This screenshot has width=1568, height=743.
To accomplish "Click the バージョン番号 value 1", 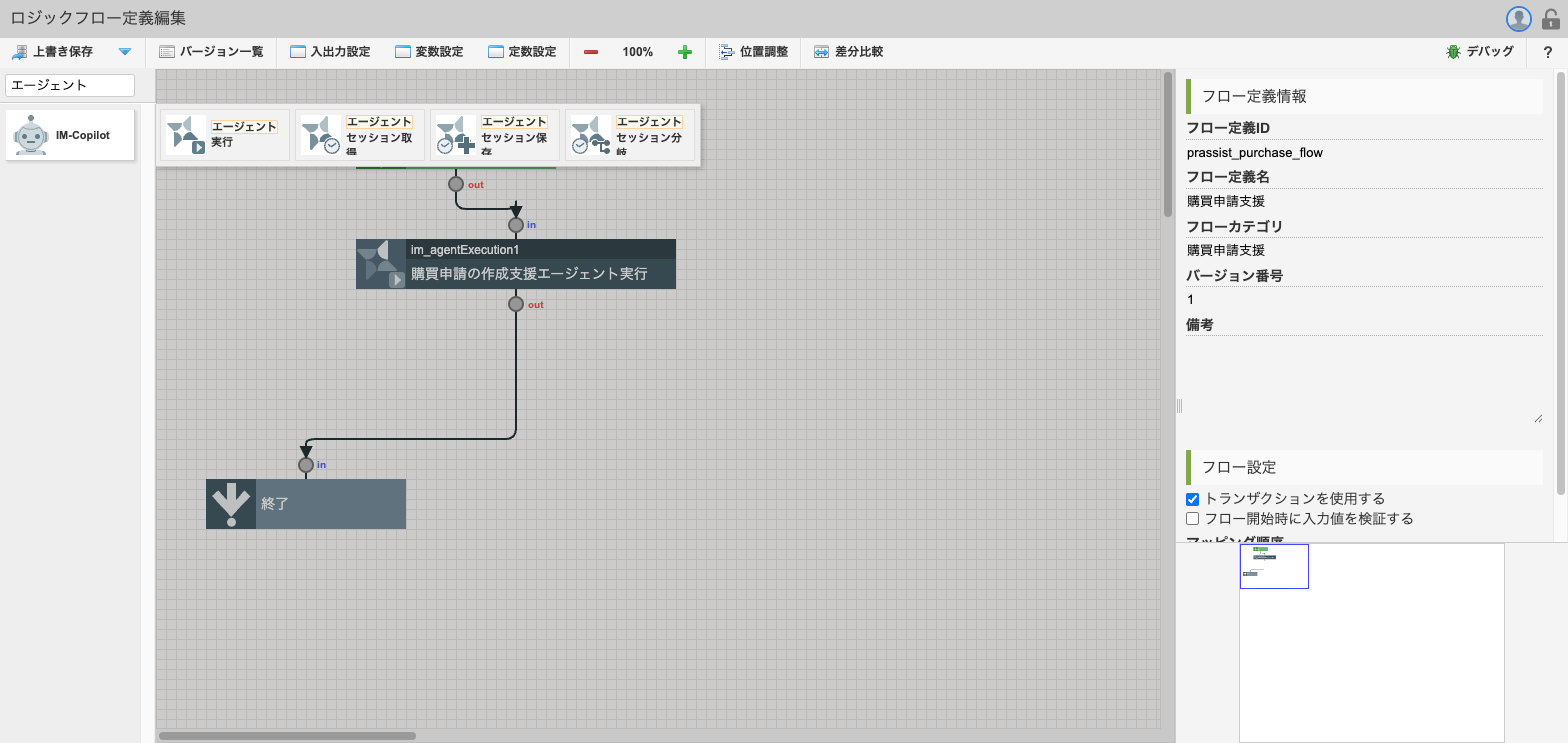I will pyautogui.click(x=1190, y=299).
